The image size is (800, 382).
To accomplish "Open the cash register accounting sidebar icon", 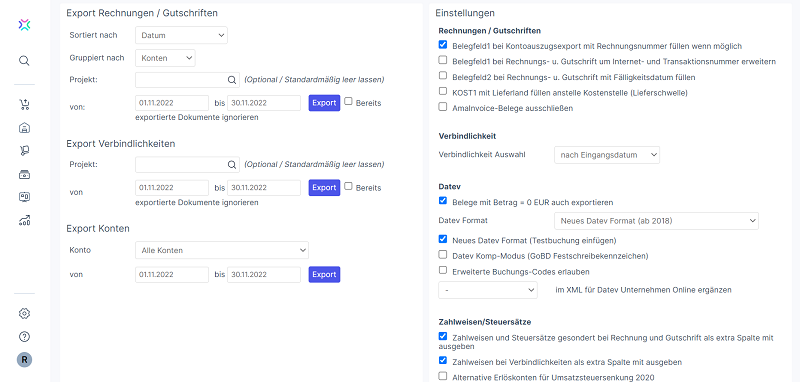I will coord(24,174).
